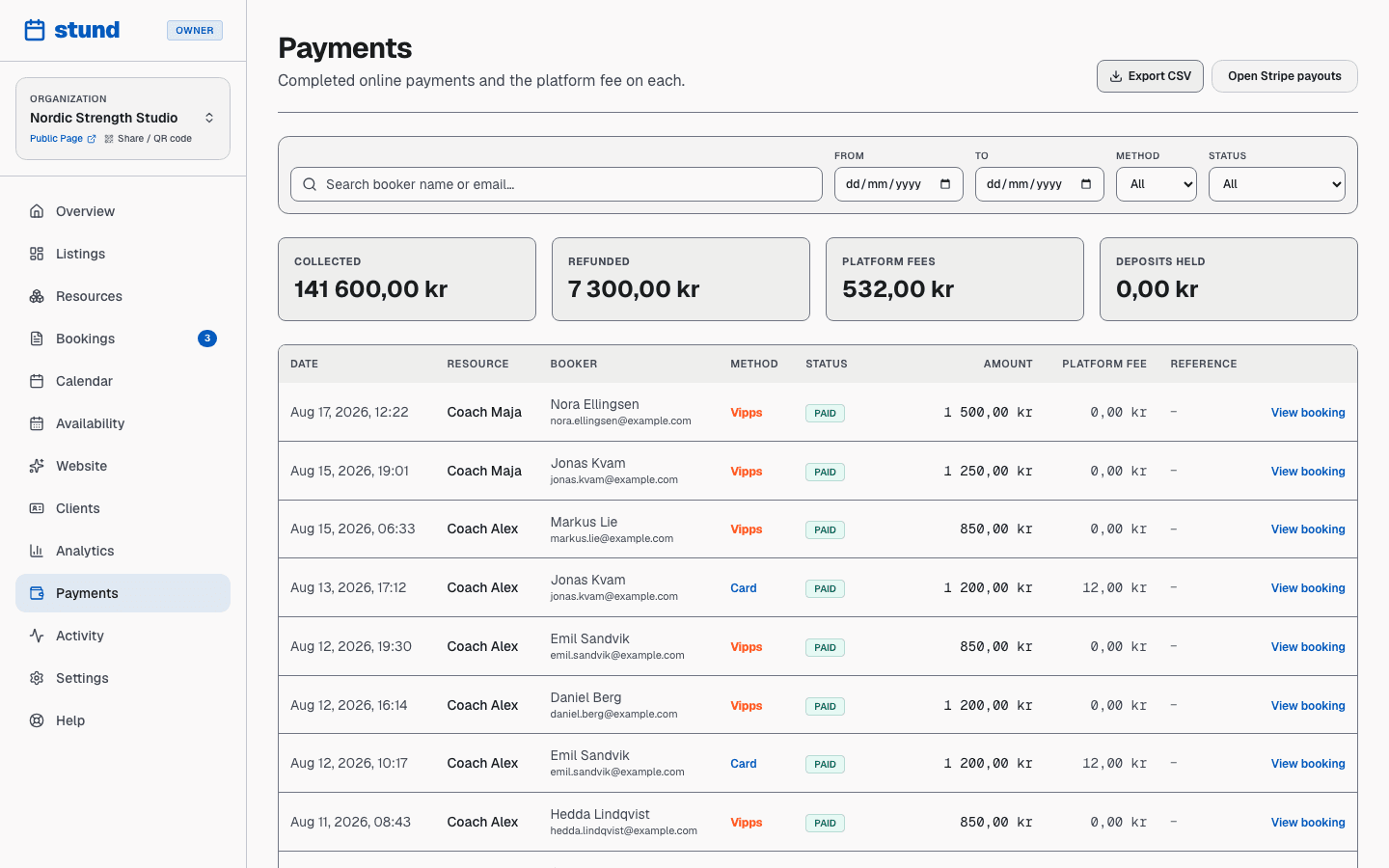Screen dimensions: 1389x868
Task: Open the Public Page link
Action: [x=63, y=139]
